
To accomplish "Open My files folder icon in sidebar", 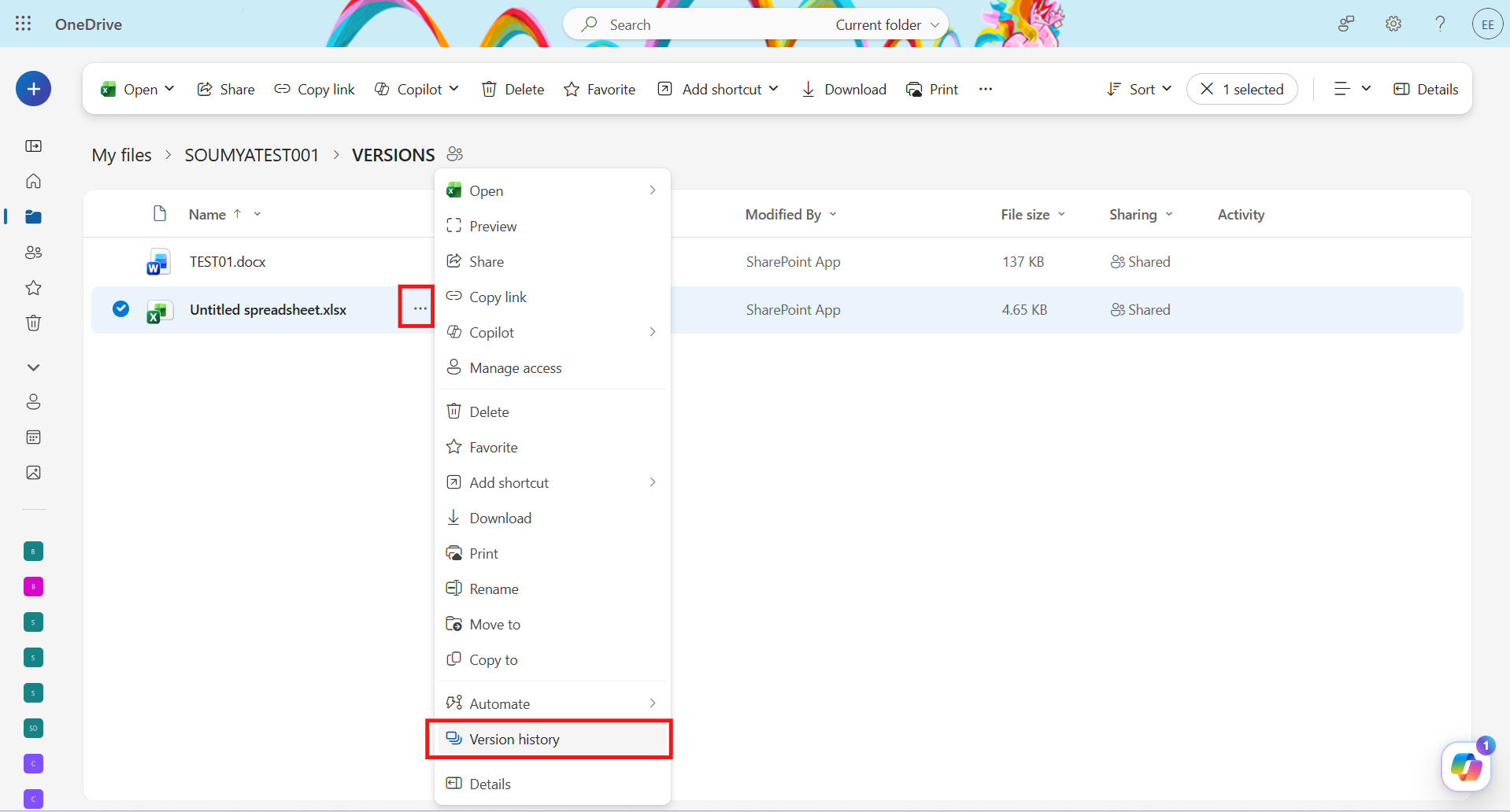I will tap(33, 216).
